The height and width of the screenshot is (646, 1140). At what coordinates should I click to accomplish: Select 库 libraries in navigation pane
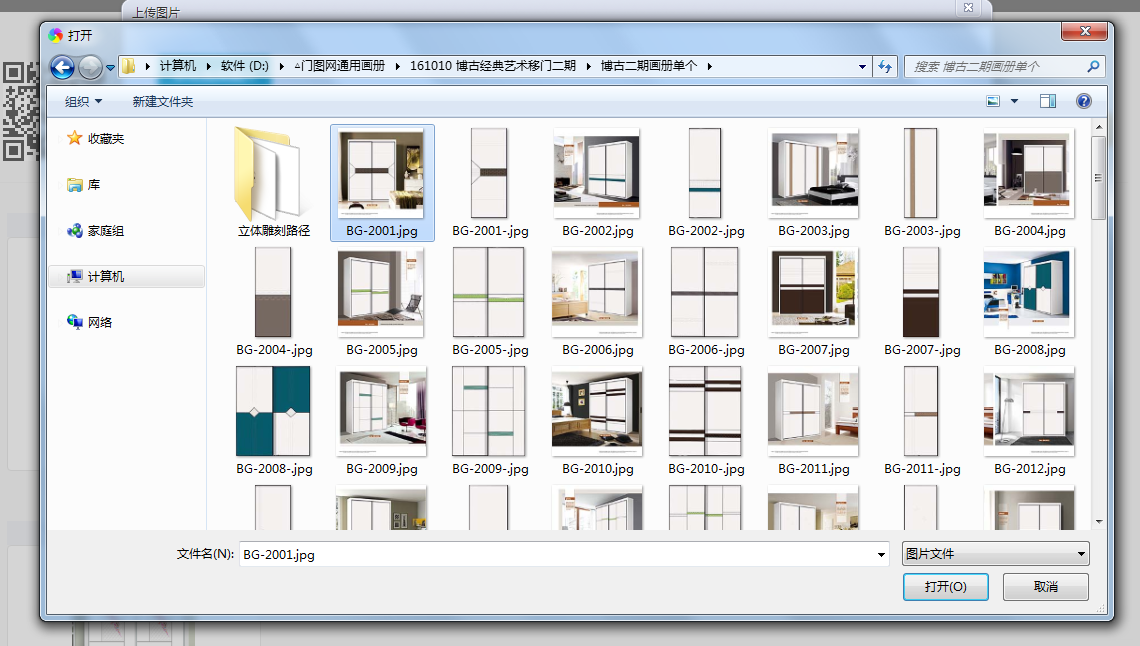coord(93,185)
